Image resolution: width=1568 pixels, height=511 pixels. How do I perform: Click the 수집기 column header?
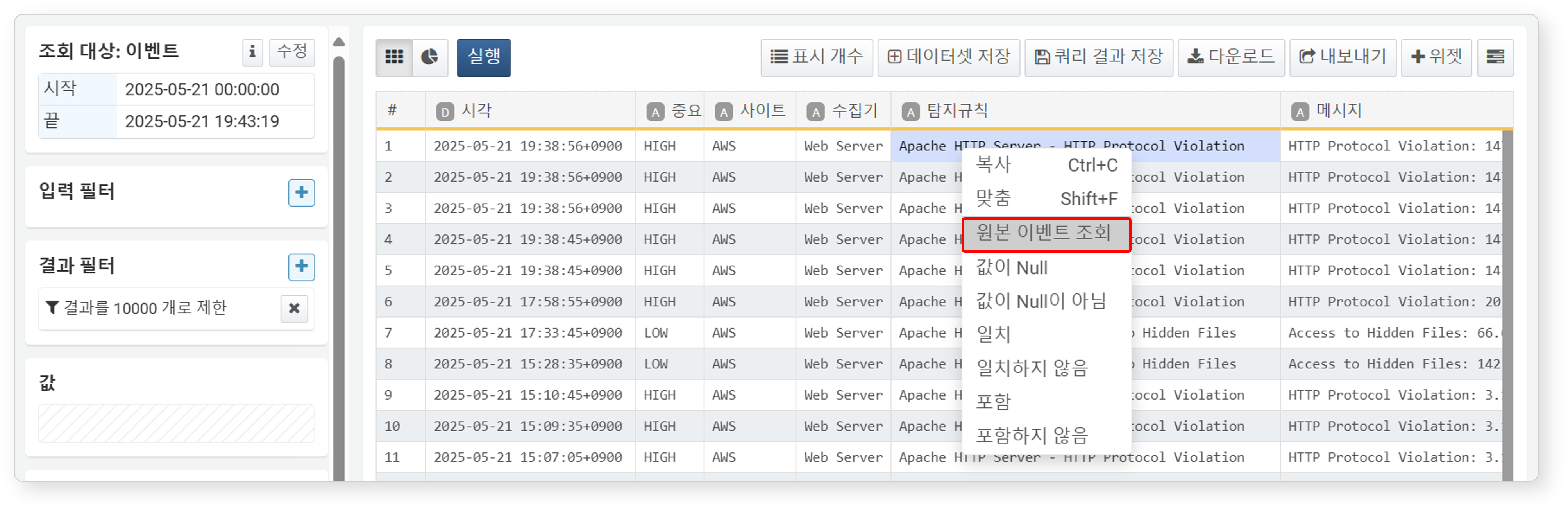(x=843, y=111)
